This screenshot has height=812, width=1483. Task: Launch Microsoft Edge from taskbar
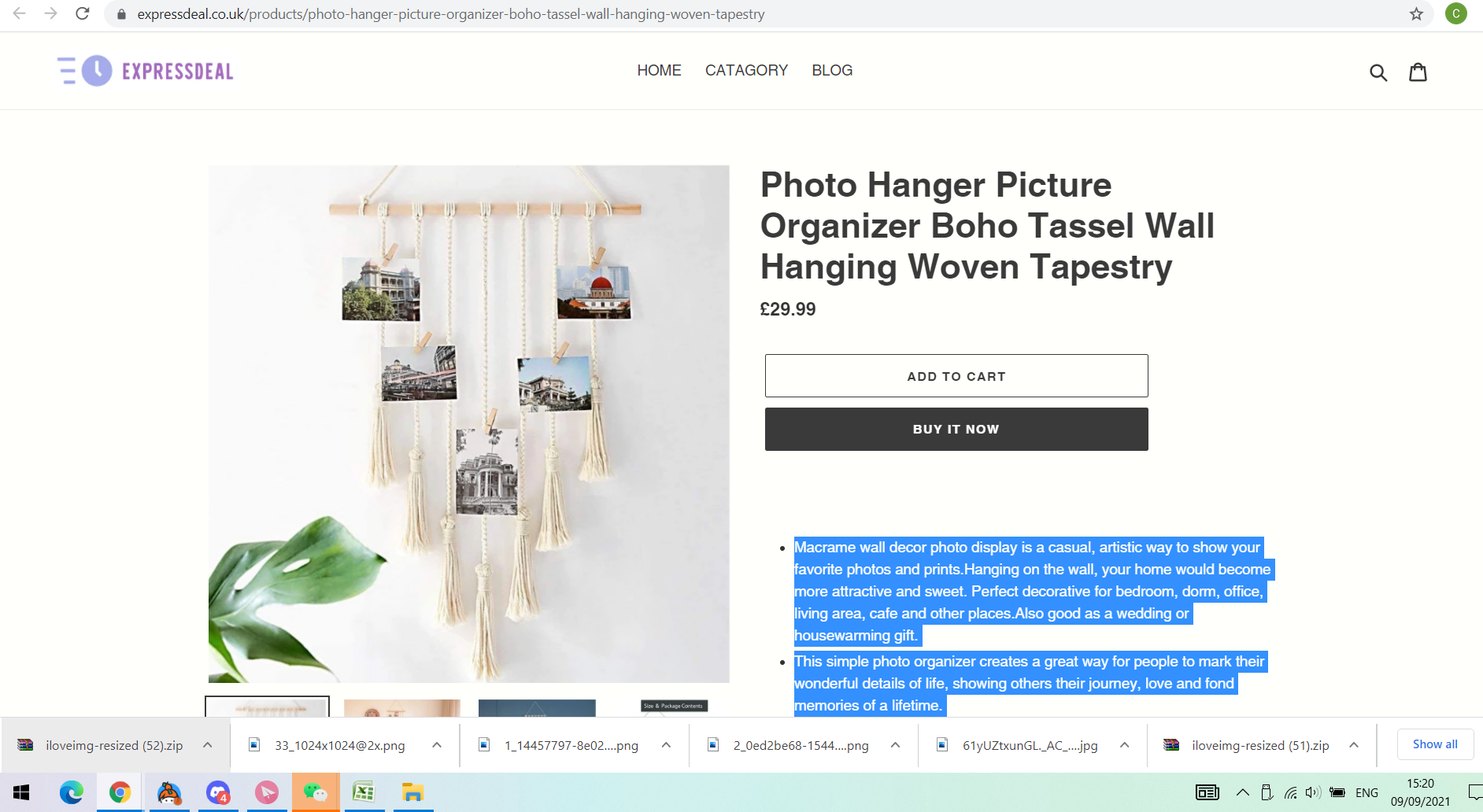(x=71, y=792)
